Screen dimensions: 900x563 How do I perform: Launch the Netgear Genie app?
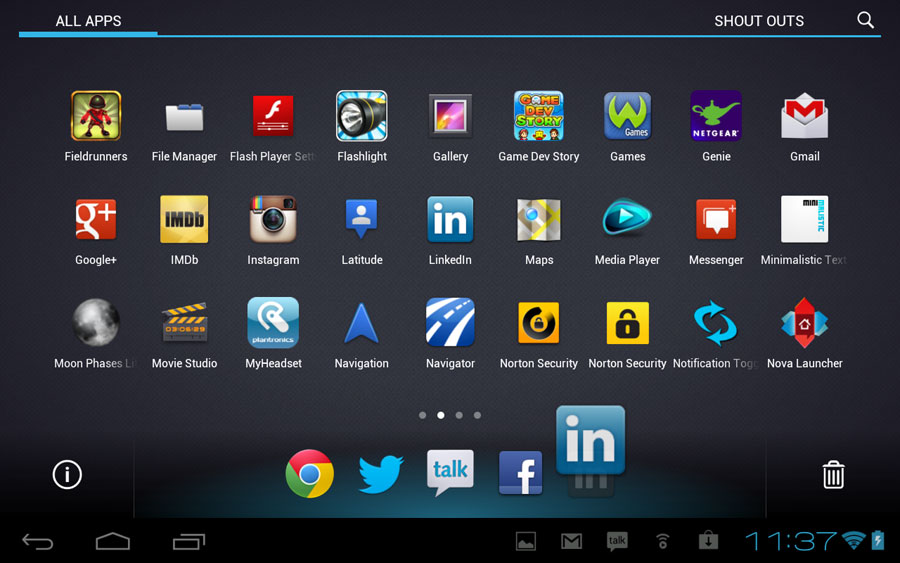point(716,116)
